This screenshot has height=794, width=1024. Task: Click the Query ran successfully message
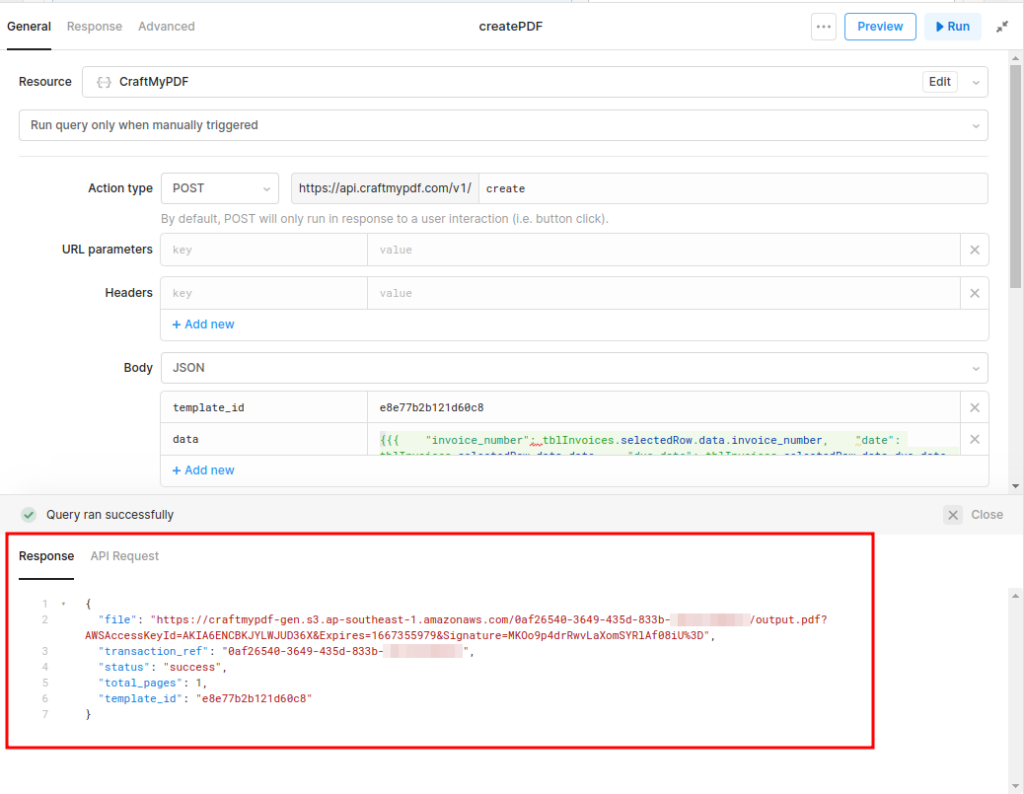[110, 515]
